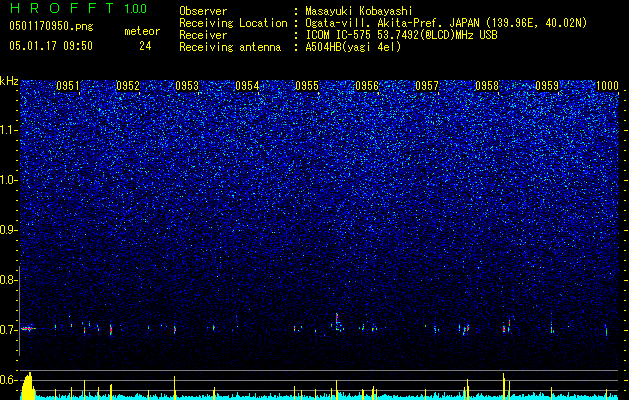The width and height of the screenshot is (629, 400).
Task: Click the meteor count value 24
Action: coord(145,46)
